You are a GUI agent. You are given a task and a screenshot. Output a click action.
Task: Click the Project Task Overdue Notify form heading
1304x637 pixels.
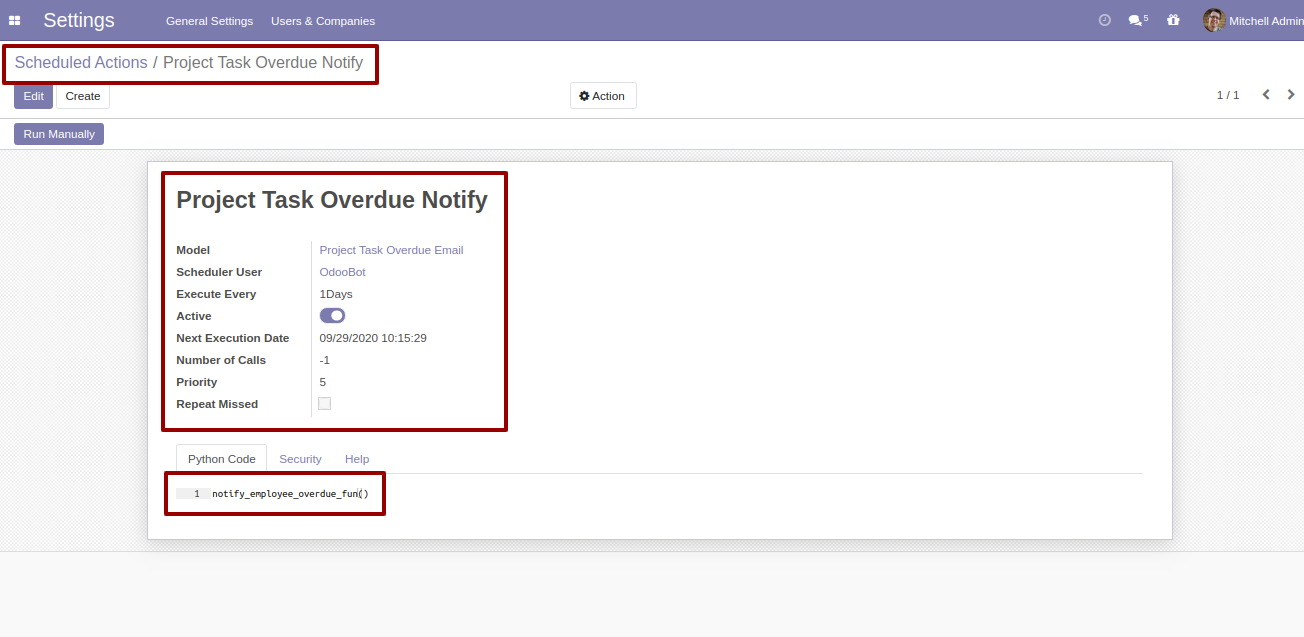point(332,200)
